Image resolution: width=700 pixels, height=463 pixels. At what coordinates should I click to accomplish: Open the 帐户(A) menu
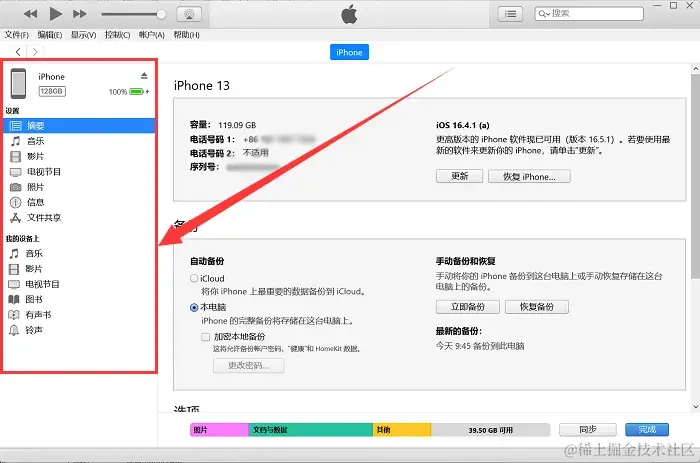point(152,35)
